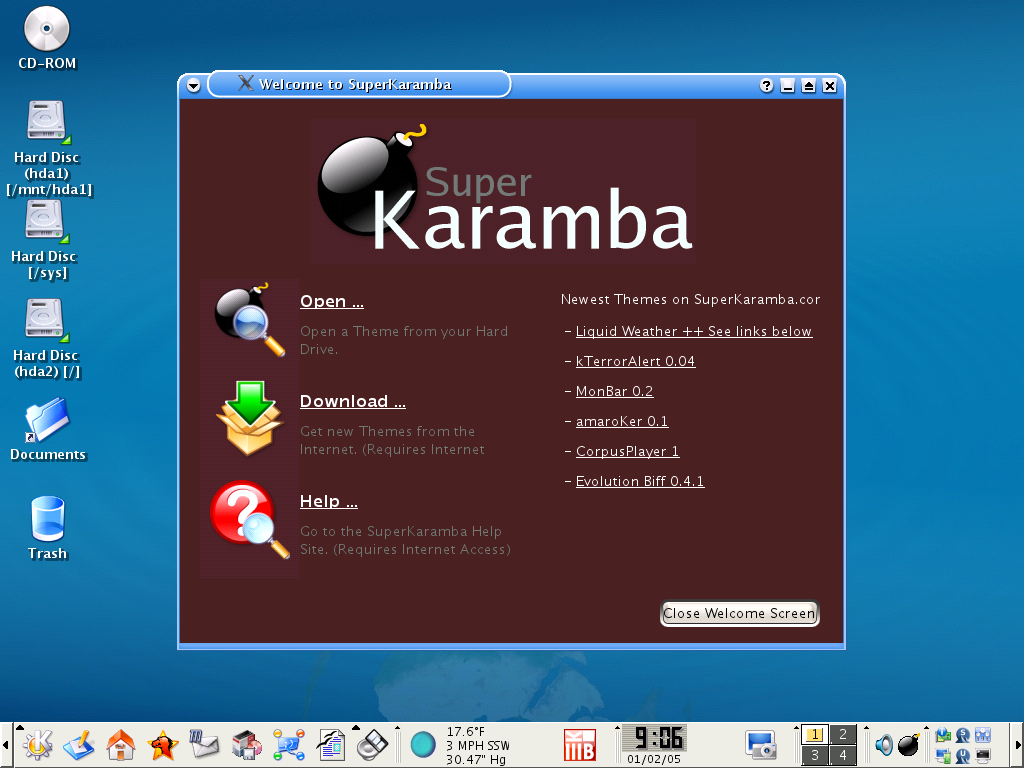The image size is (1024, 768).
Task: Click the Help red question mark icon
Action: pos(249,518)
